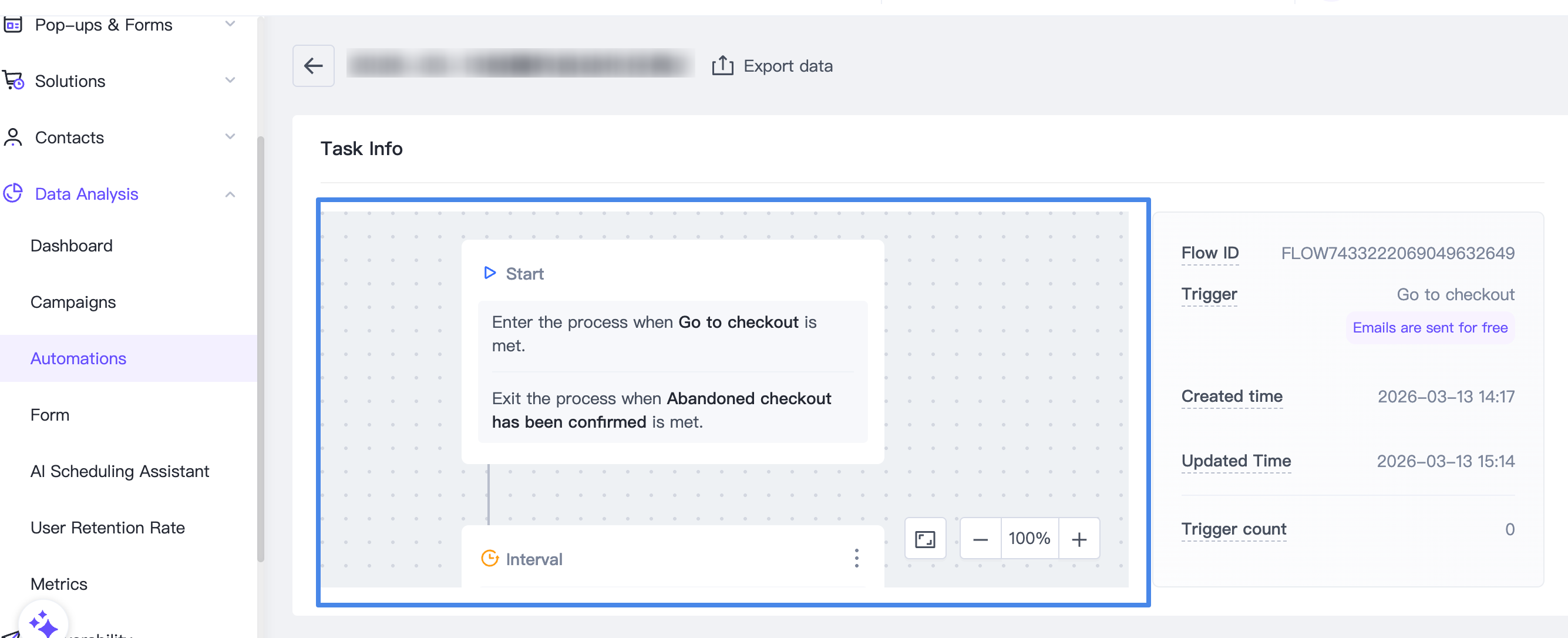The image size is (1568, 638).
Task: Click the sidebar vertical scrollbar
Action: (261, 347)
